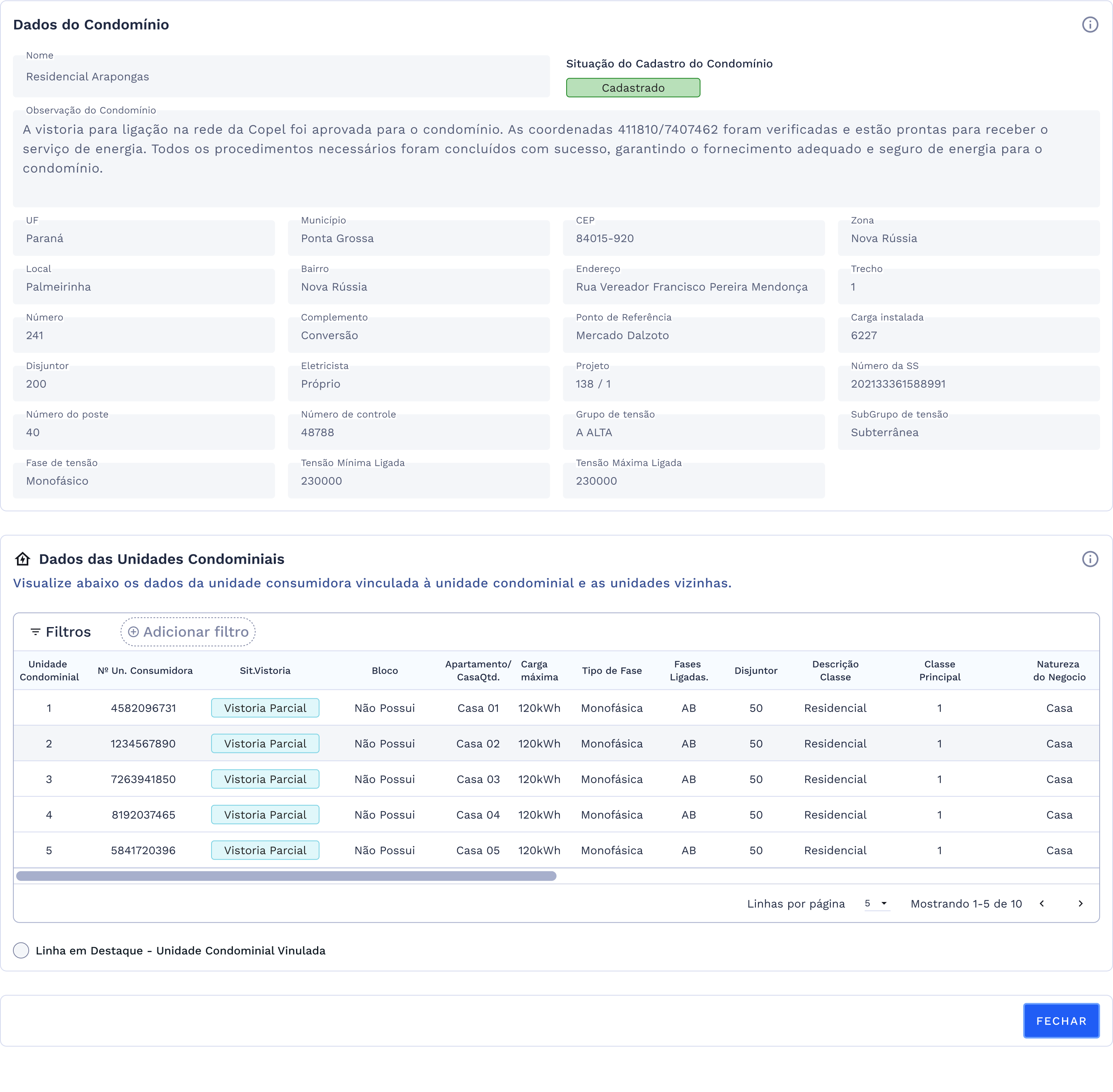Click info icon in Dados das Unidades Condominiais

1090,559
